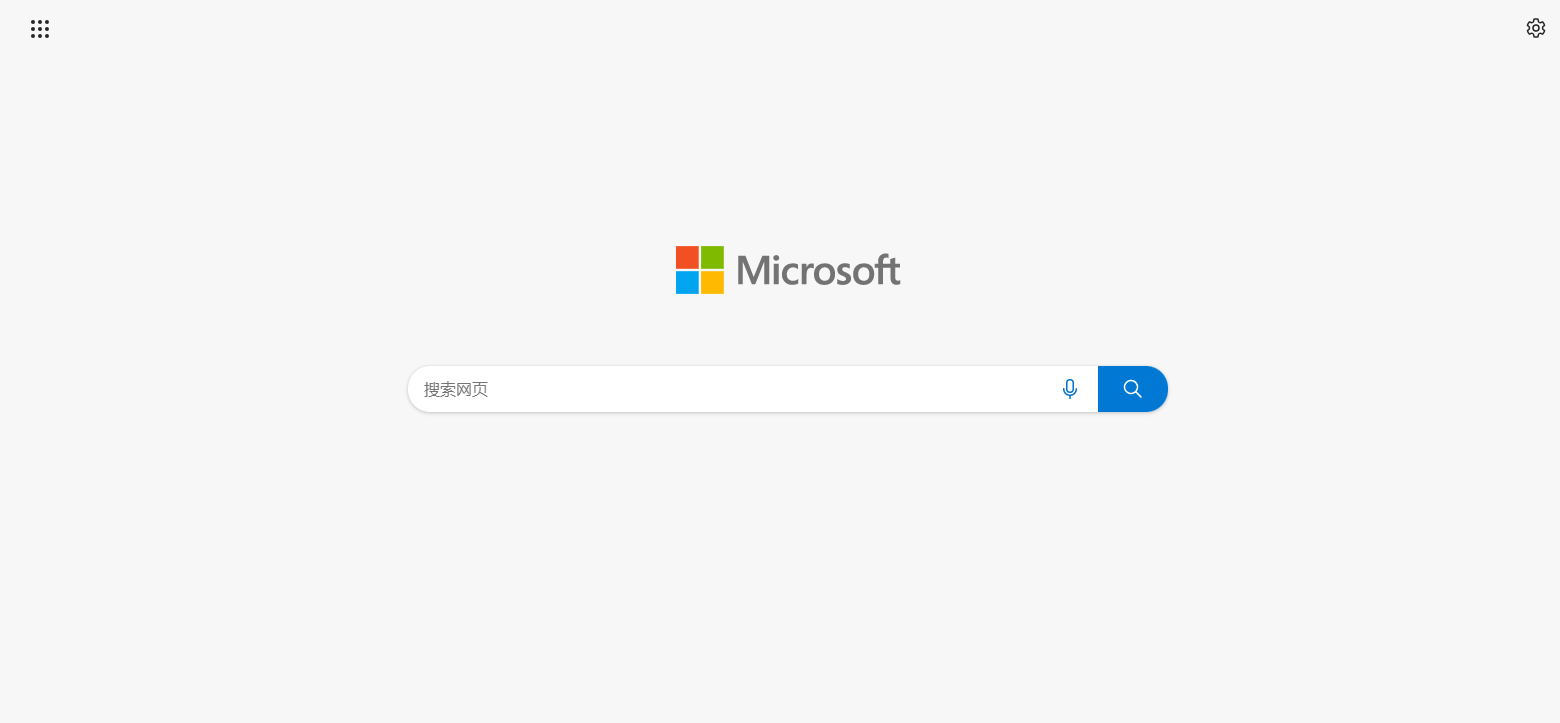Screen dimensions: 1560x723
Task: Click the green square in the logo
Action: [712, 257]
